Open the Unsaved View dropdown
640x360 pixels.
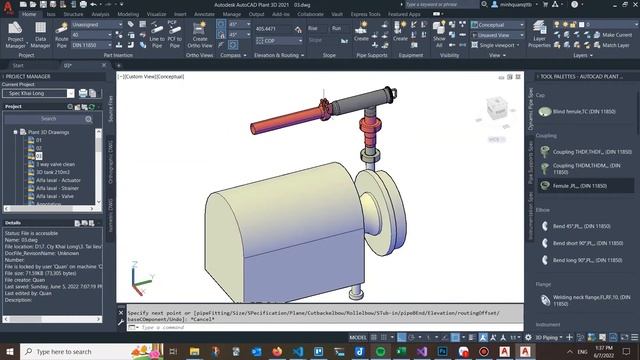point(498,35)
